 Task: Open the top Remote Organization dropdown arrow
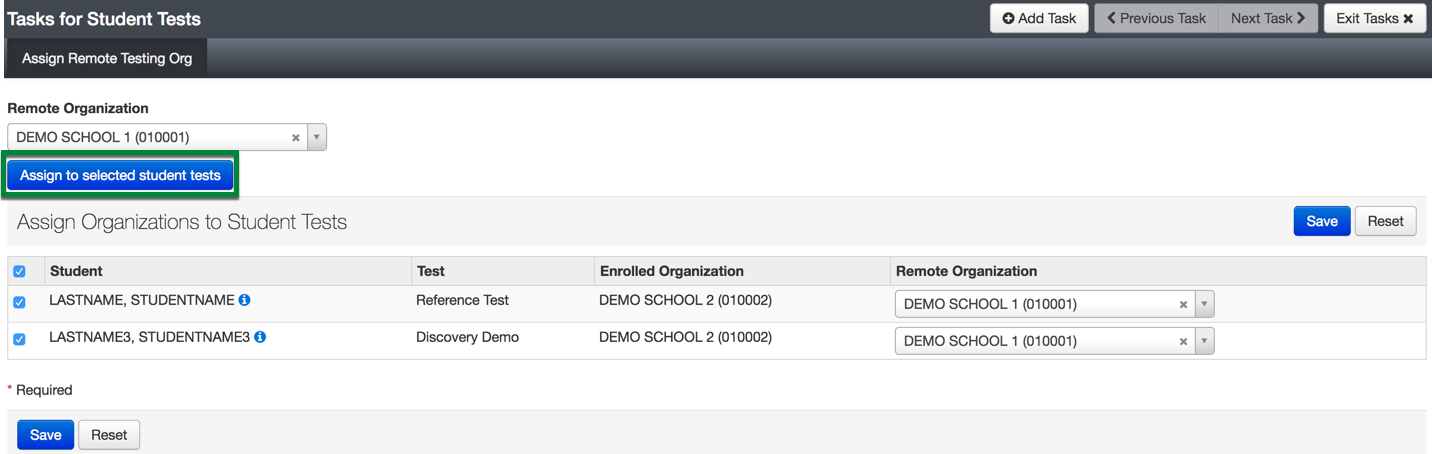click(317, 138)
